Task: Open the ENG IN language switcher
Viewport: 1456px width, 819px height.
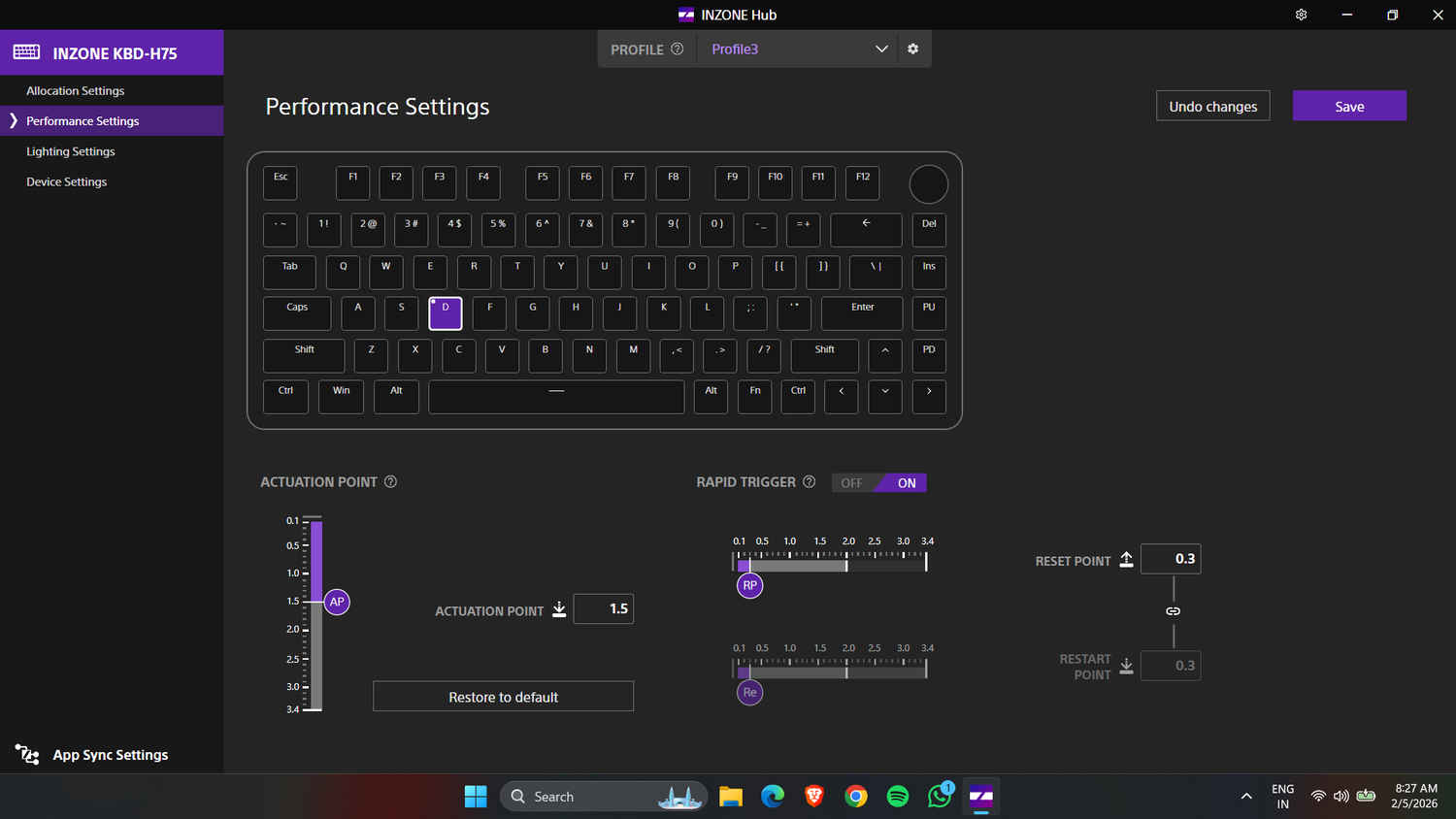Action: pos(1282,797)
